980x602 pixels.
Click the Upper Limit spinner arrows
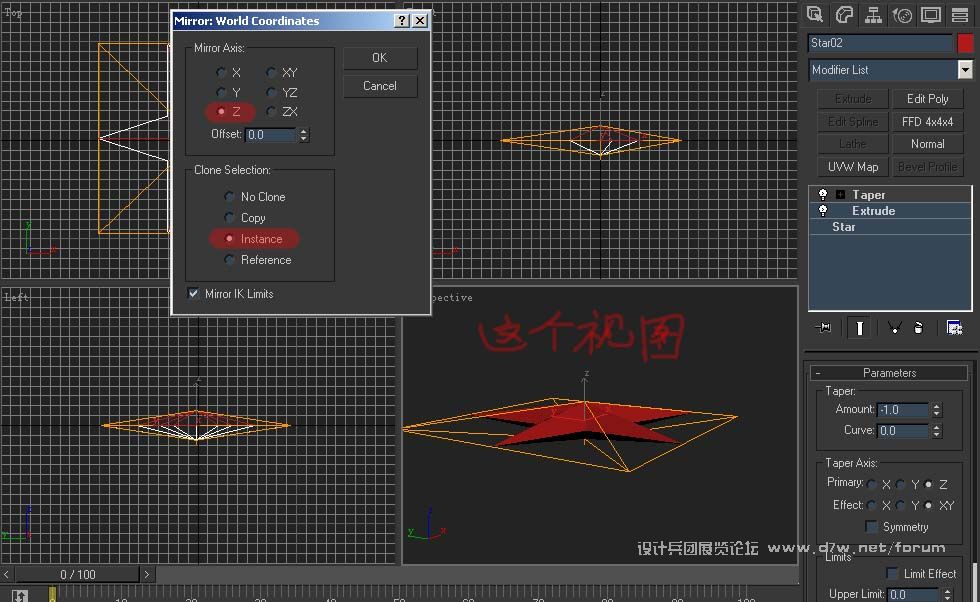pyautogui.click(x=948, y=594)
